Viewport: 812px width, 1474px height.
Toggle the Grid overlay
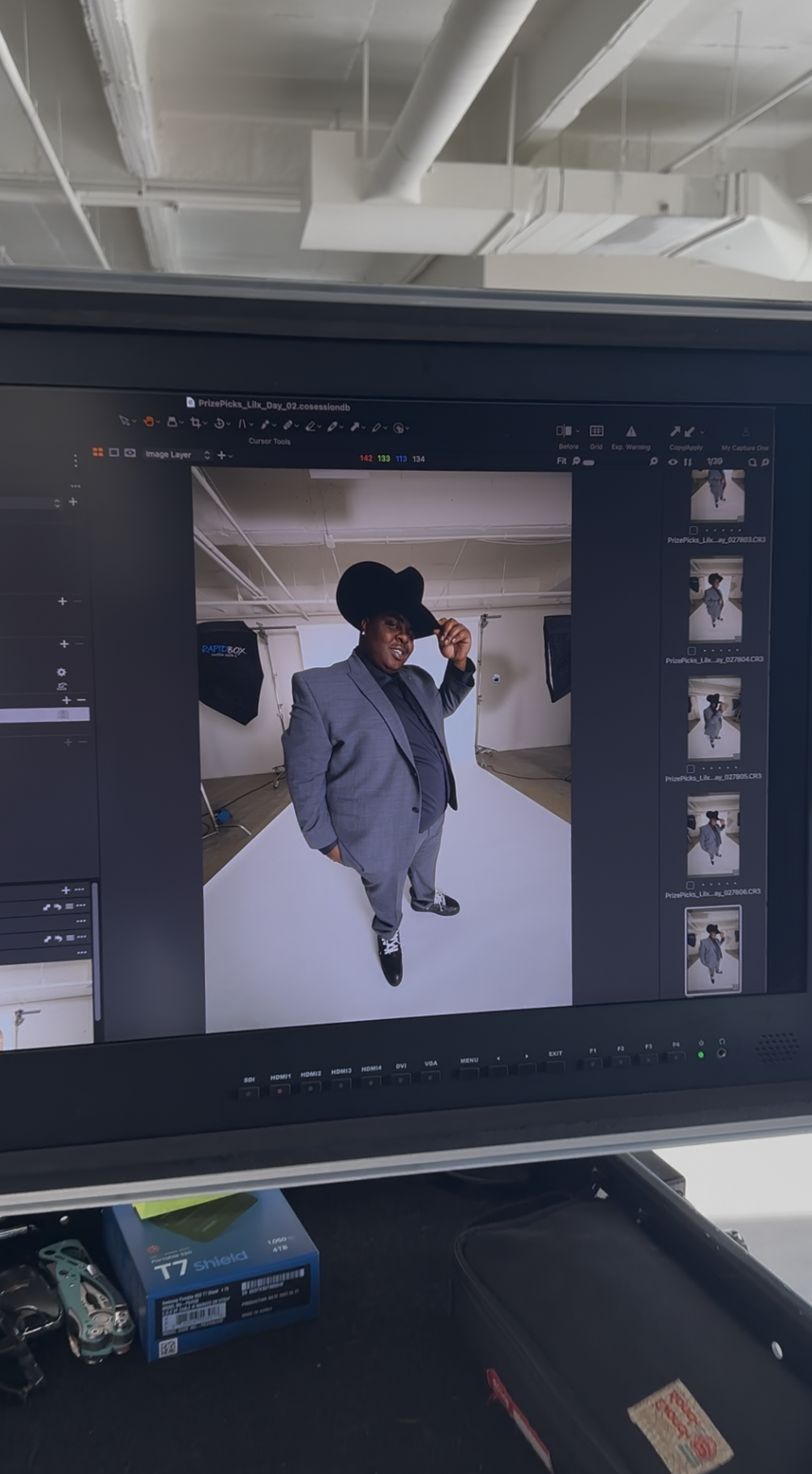coord(596,431)
